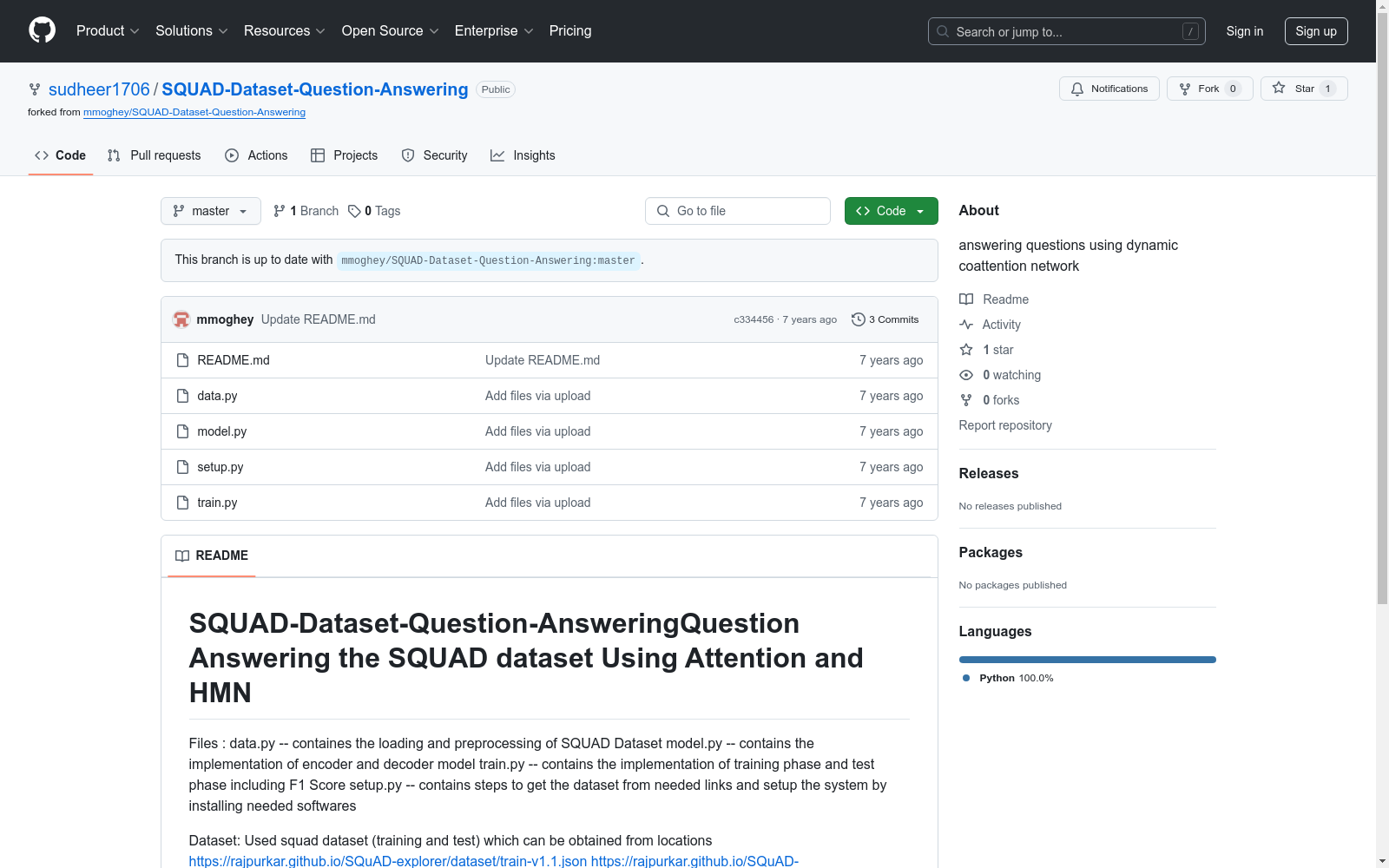1389x868 pixels.
Task: Click the Python 100.0% language entry
Action: coord(1007,678)
